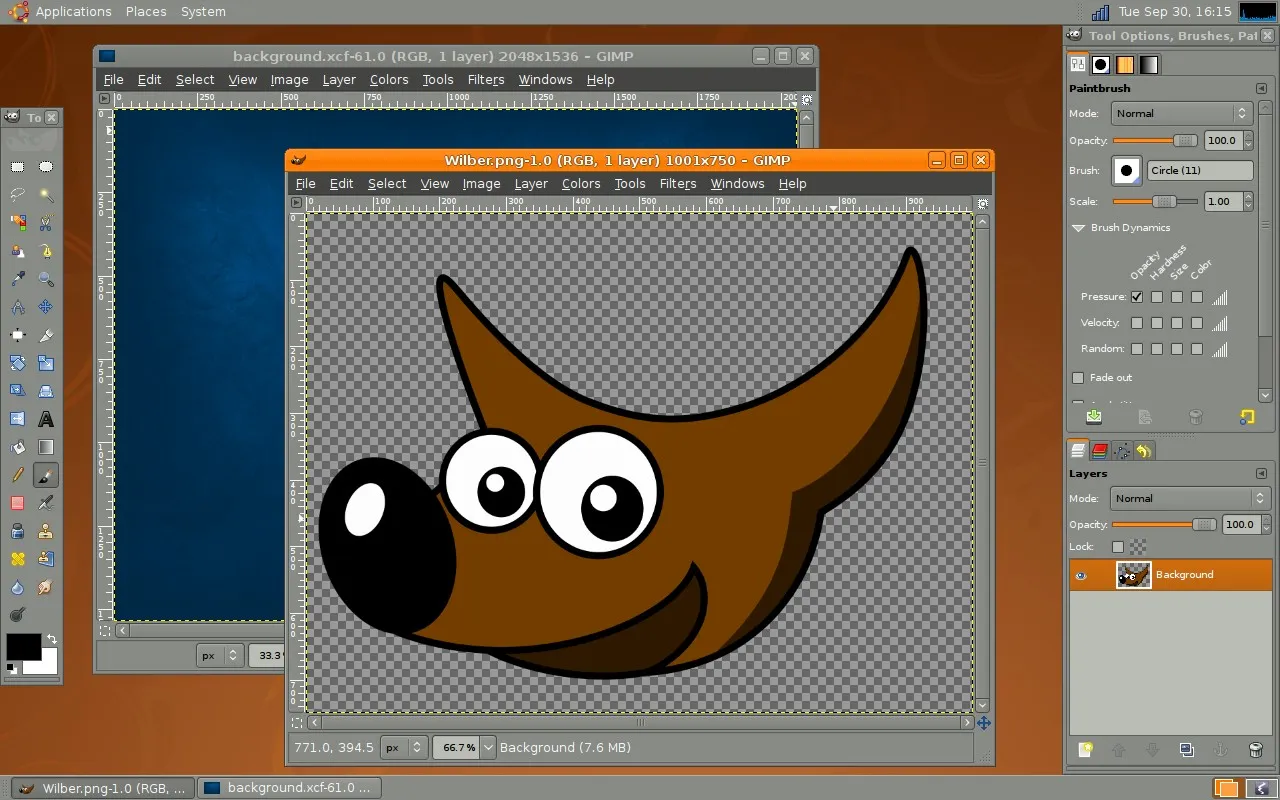Select the Pencil tool

coord(17,475)
